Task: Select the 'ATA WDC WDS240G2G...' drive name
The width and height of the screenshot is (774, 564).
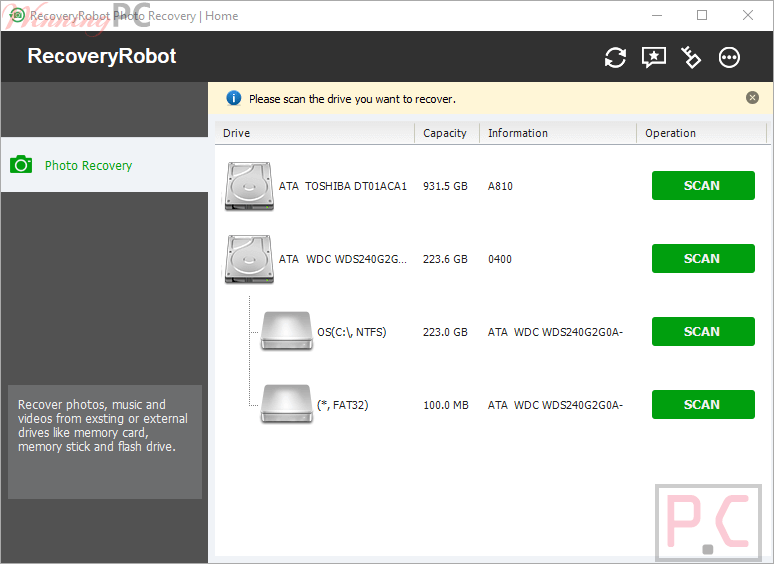Action: point(343,259)
